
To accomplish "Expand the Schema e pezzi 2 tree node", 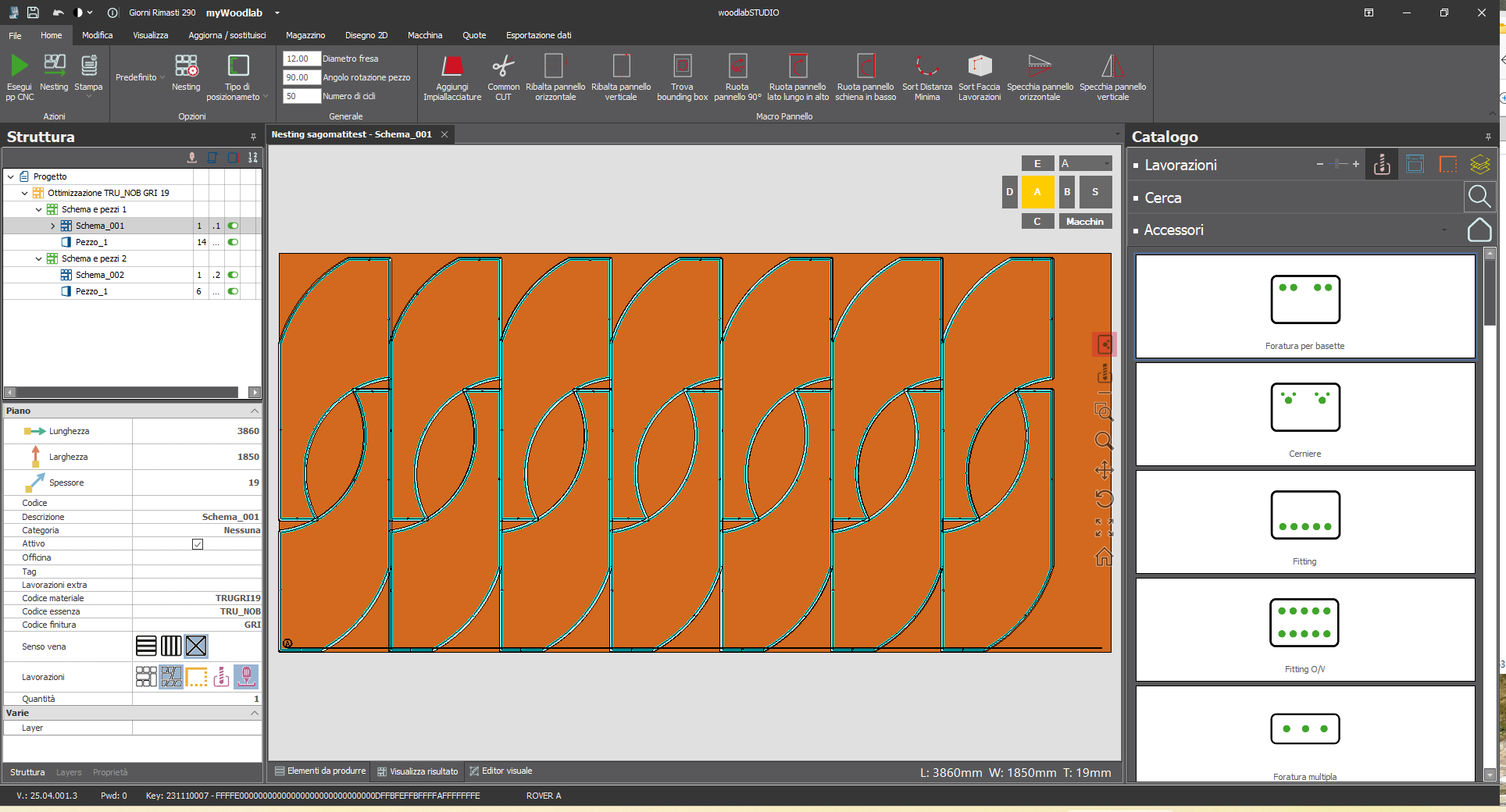I will pos(37,258).
